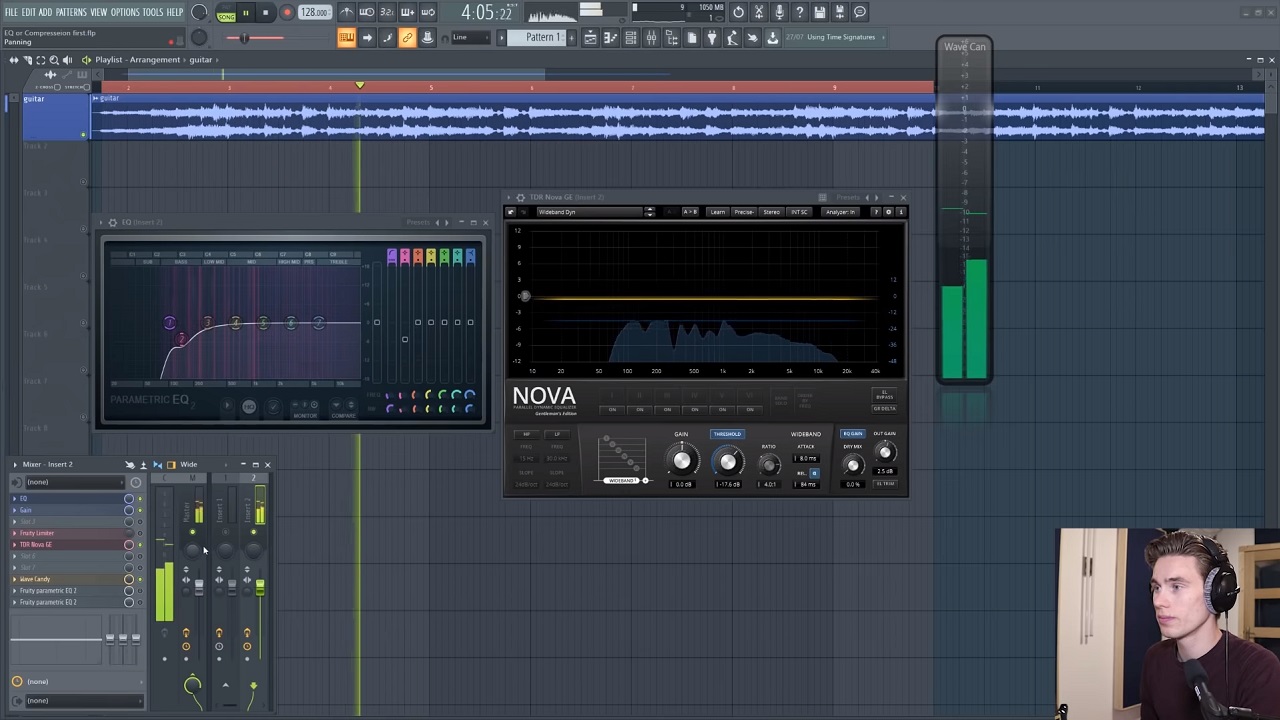1280x720 pixels.
Task: Click the record button
Action: pos(287,13)
